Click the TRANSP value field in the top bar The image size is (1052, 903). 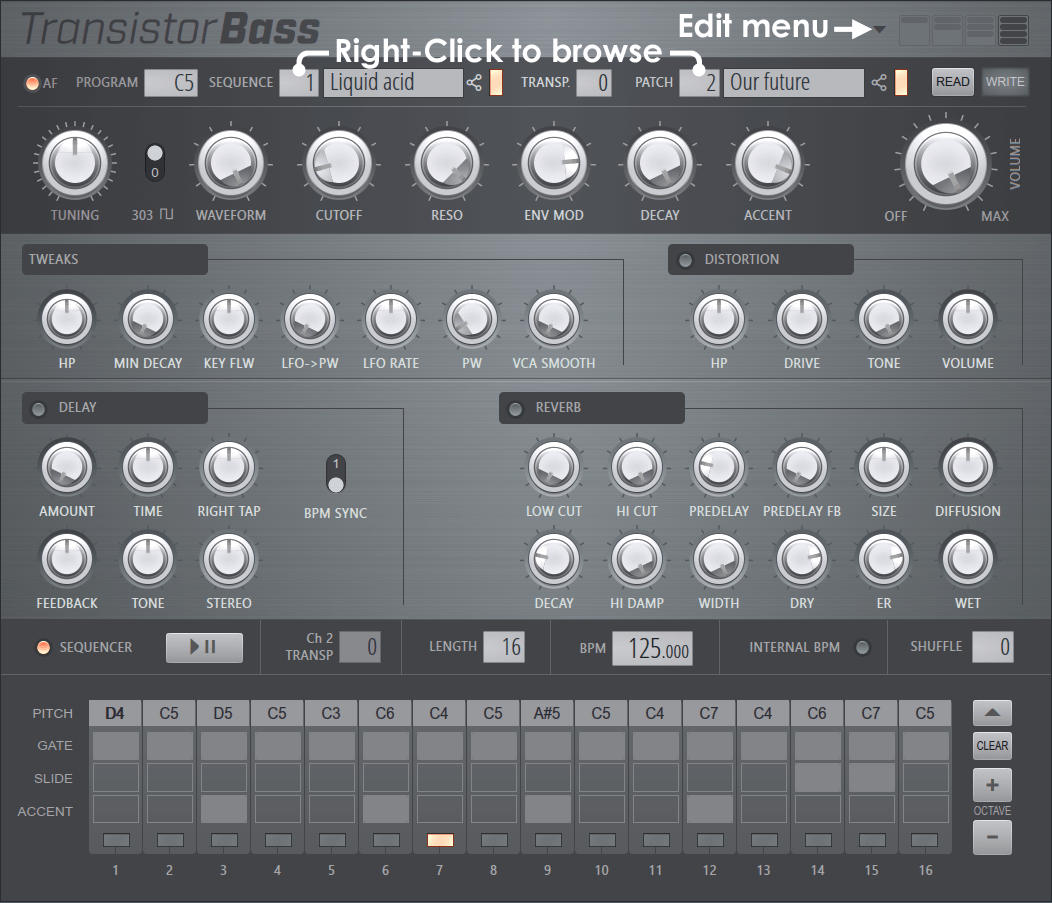[594, 83]
